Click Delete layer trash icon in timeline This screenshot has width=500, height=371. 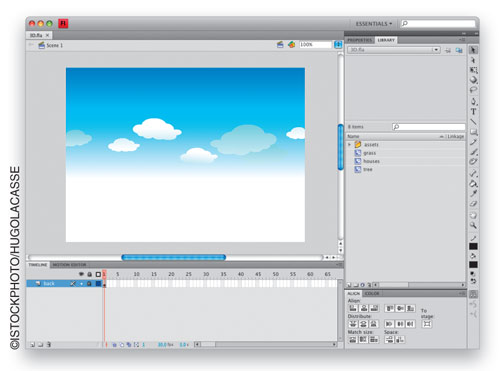(49, 345)
